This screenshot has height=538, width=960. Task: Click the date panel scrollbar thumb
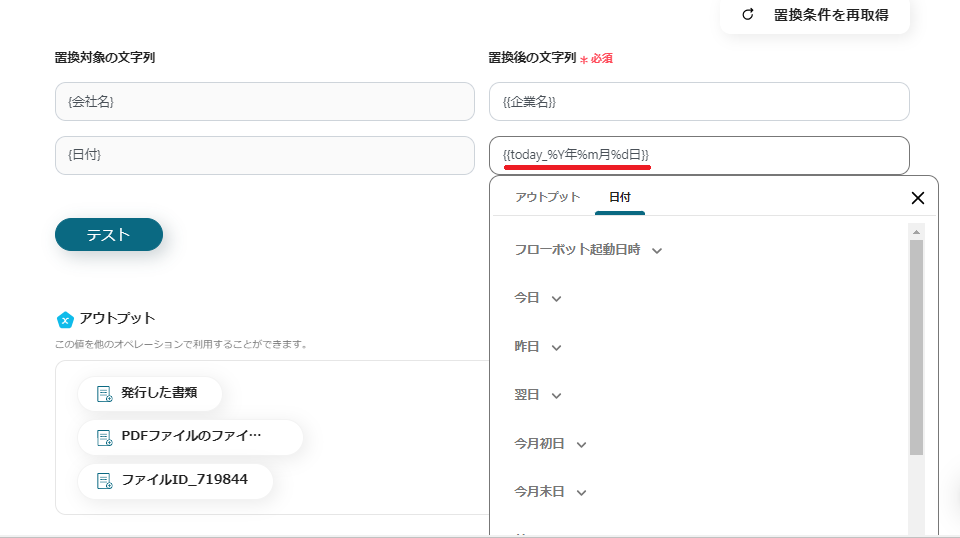click(916, 345)
